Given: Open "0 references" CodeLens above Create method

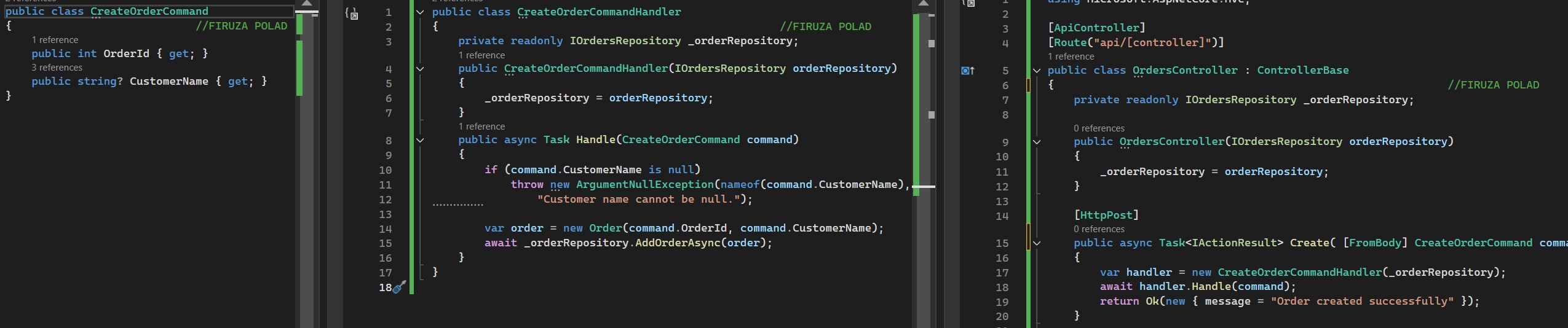Looking at the screenshot, I should pos(1099,229).
